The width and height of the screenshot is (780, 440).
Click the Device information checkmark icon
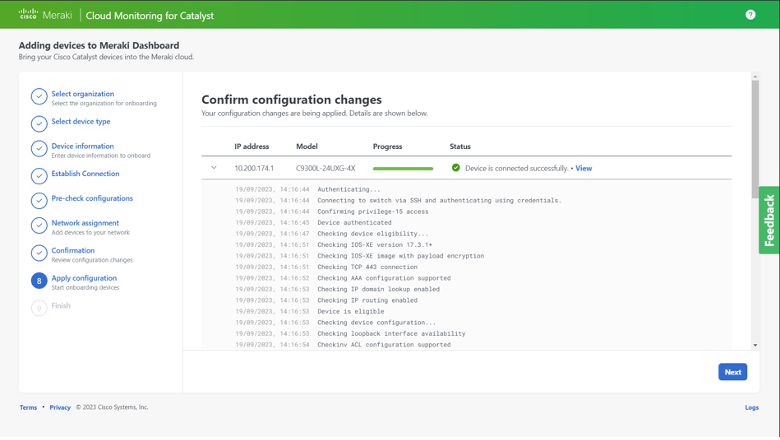point(39,150)
